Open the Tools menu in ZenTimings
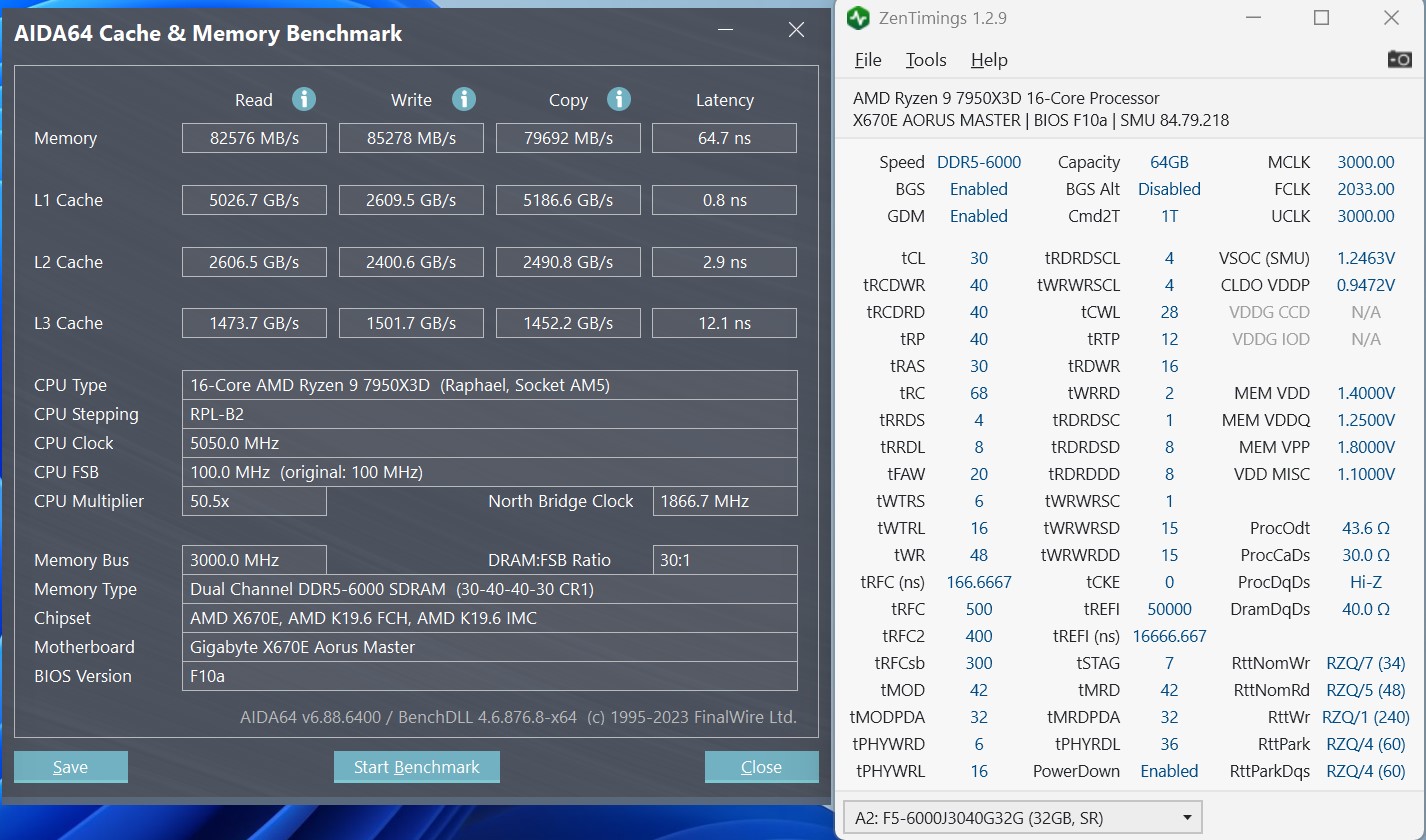Viewport: 1426px width, 840px height. tap(926, 60)
